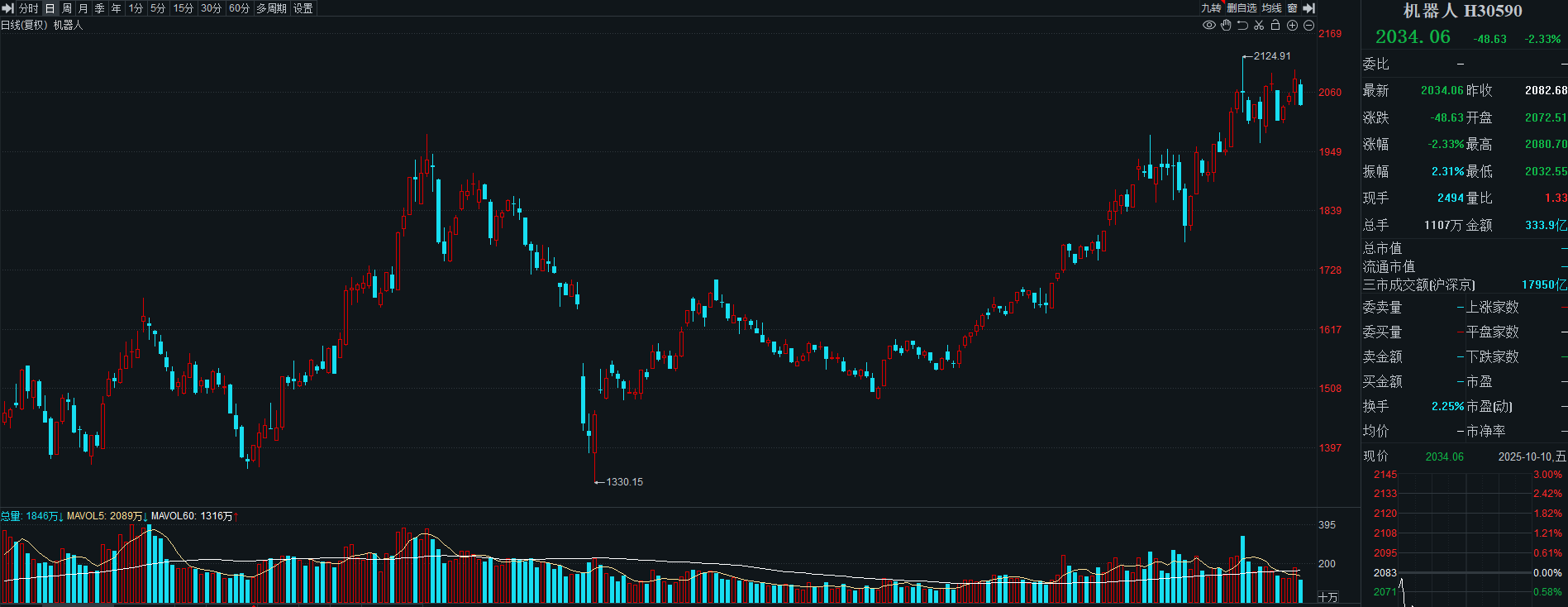Click the 最高 2080.70 value
Viewport: 1568px width, 607px height.
(x=1546, y=144)
